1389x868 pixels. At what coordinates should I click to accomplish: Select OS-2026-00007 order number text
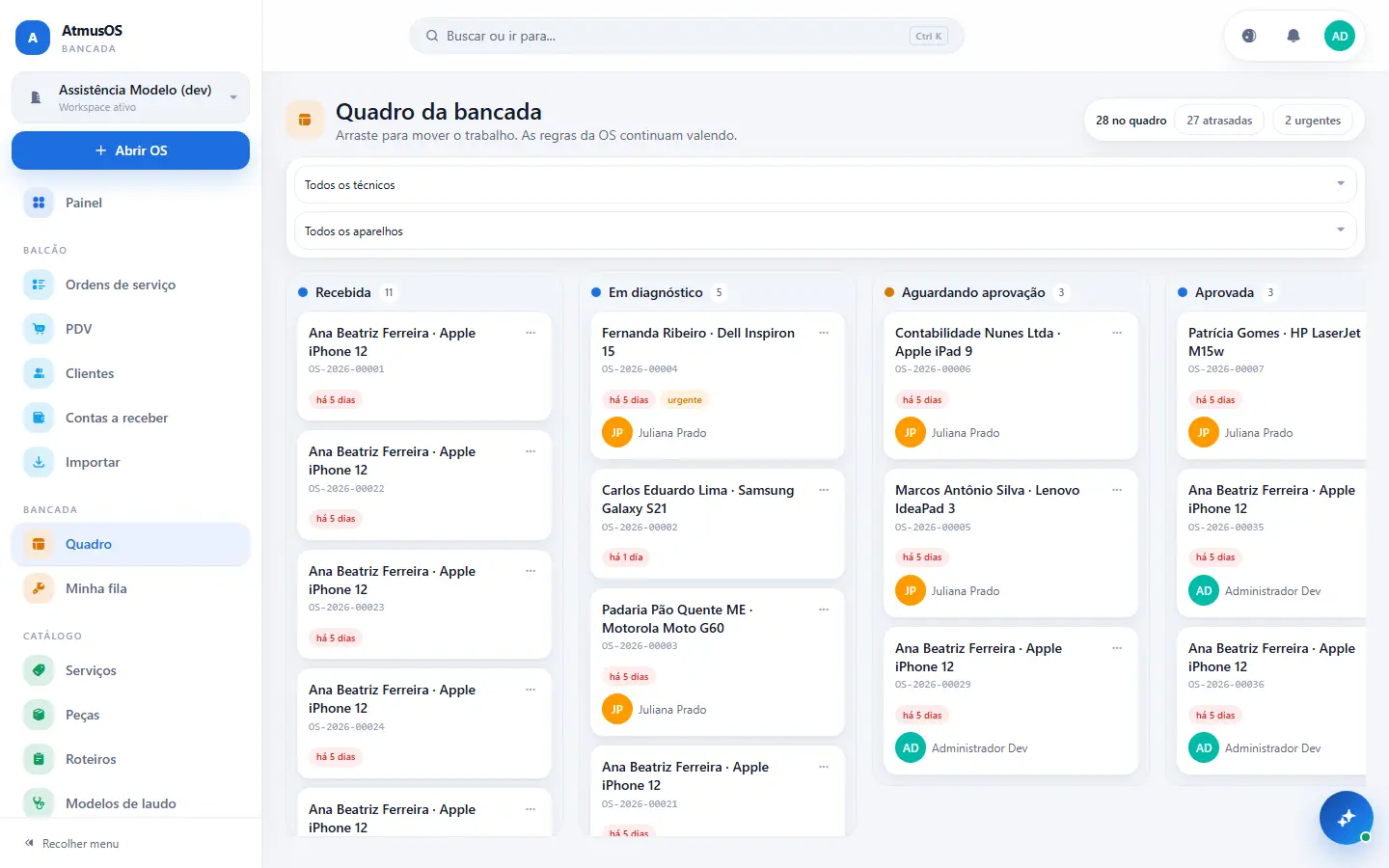click(1226, 369)
